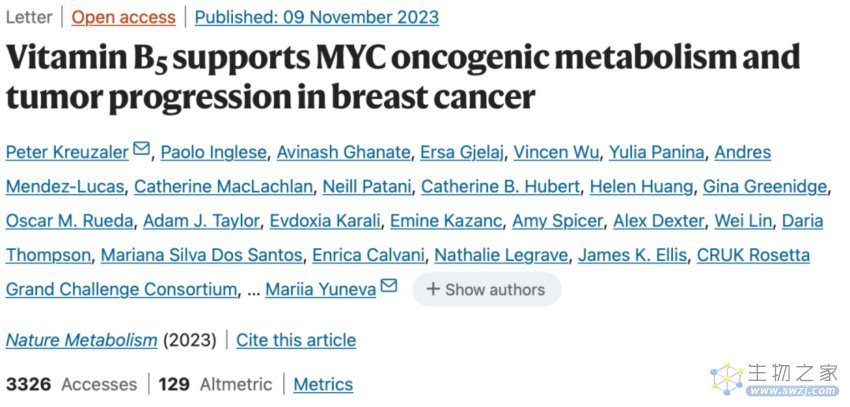
Task: Open the Open access link
Action: 124,17
